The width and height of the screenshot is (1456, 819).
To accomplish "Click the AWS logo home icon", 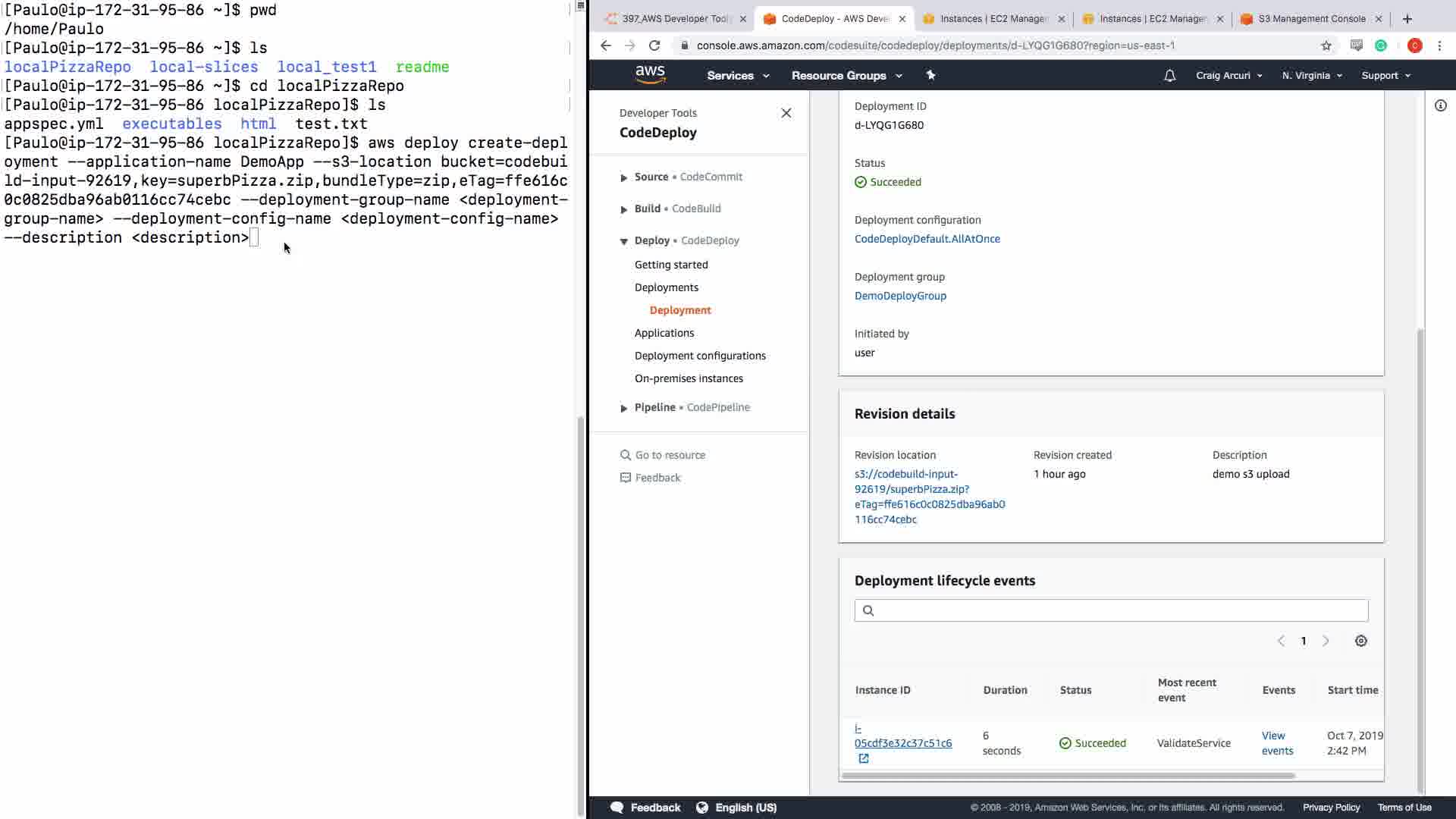I will pyautogui.click(x=650, y=74).
